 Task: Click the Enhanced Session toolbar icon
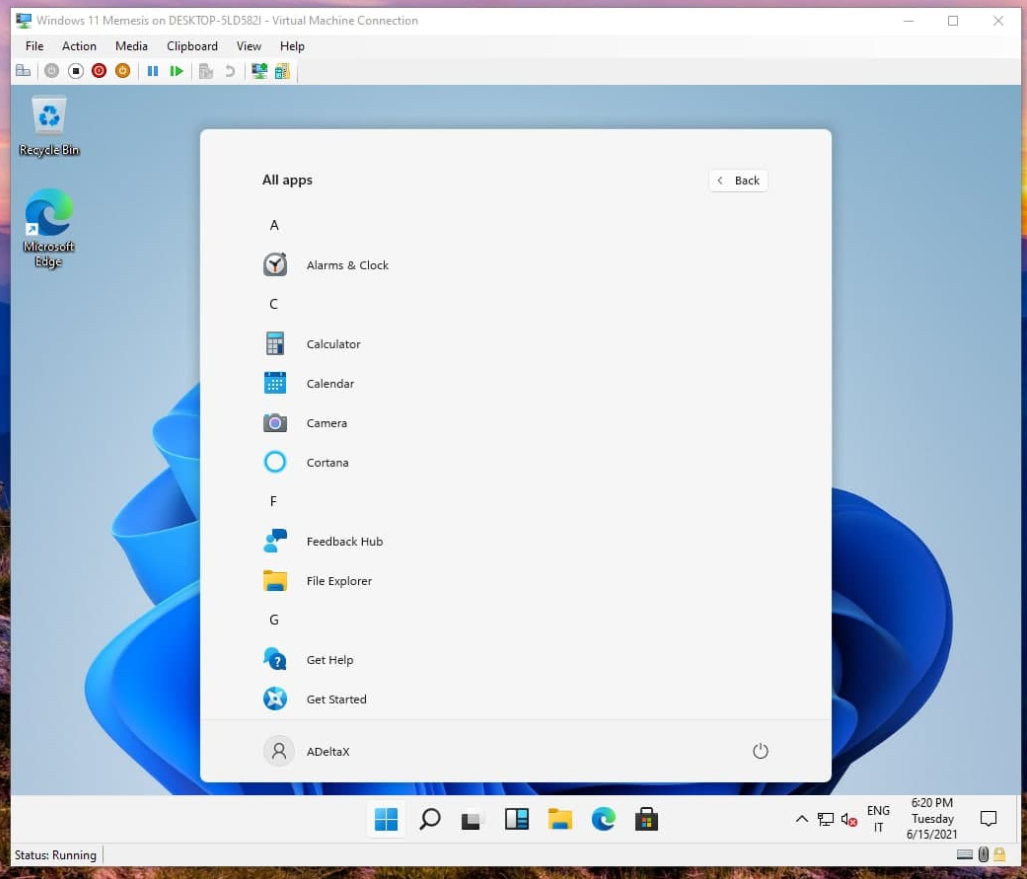pyautogui.click(x=259, y=71)
